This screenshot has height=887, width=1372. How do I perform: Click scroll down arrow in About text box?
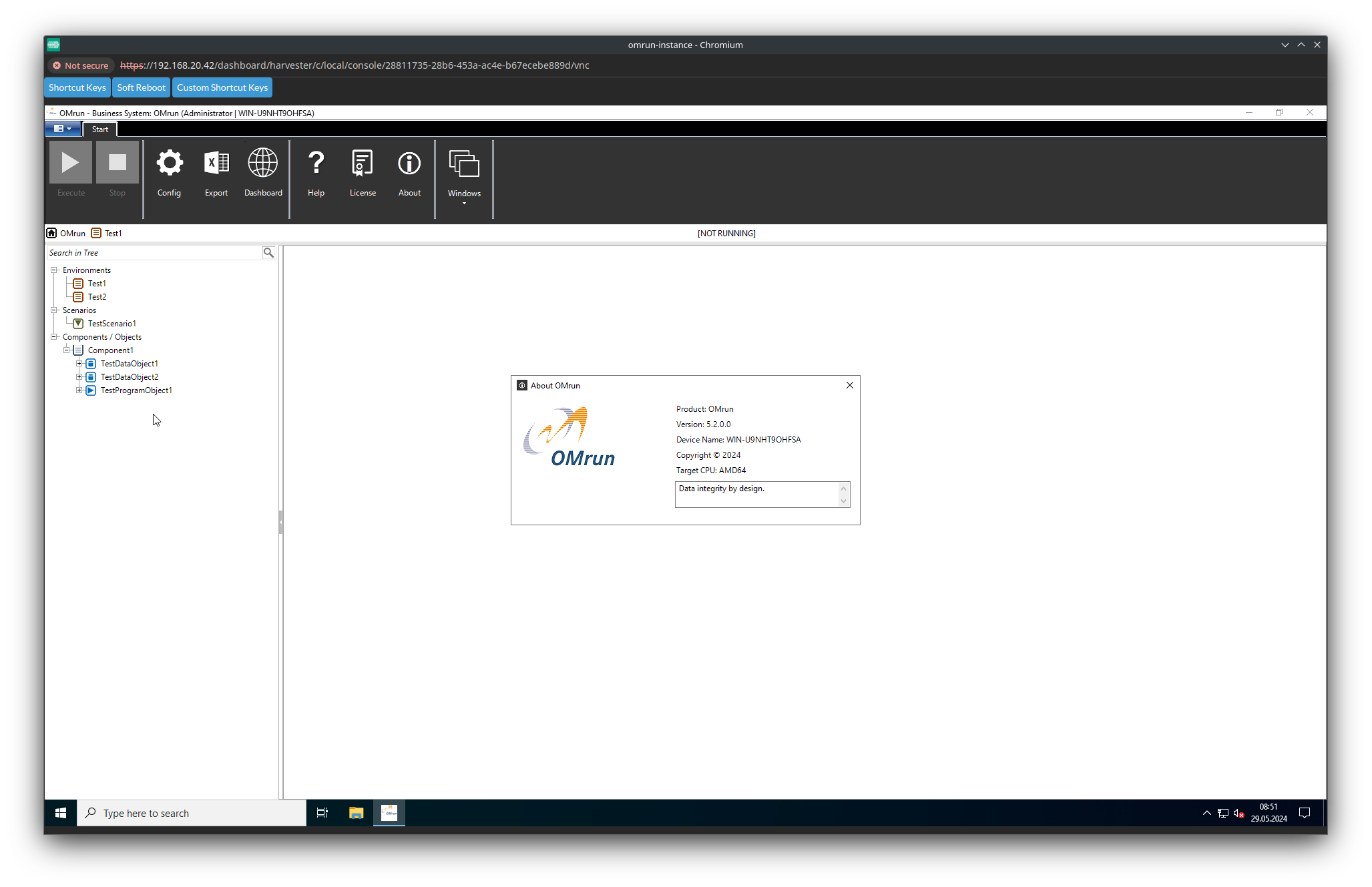click(x=843, y=501)
